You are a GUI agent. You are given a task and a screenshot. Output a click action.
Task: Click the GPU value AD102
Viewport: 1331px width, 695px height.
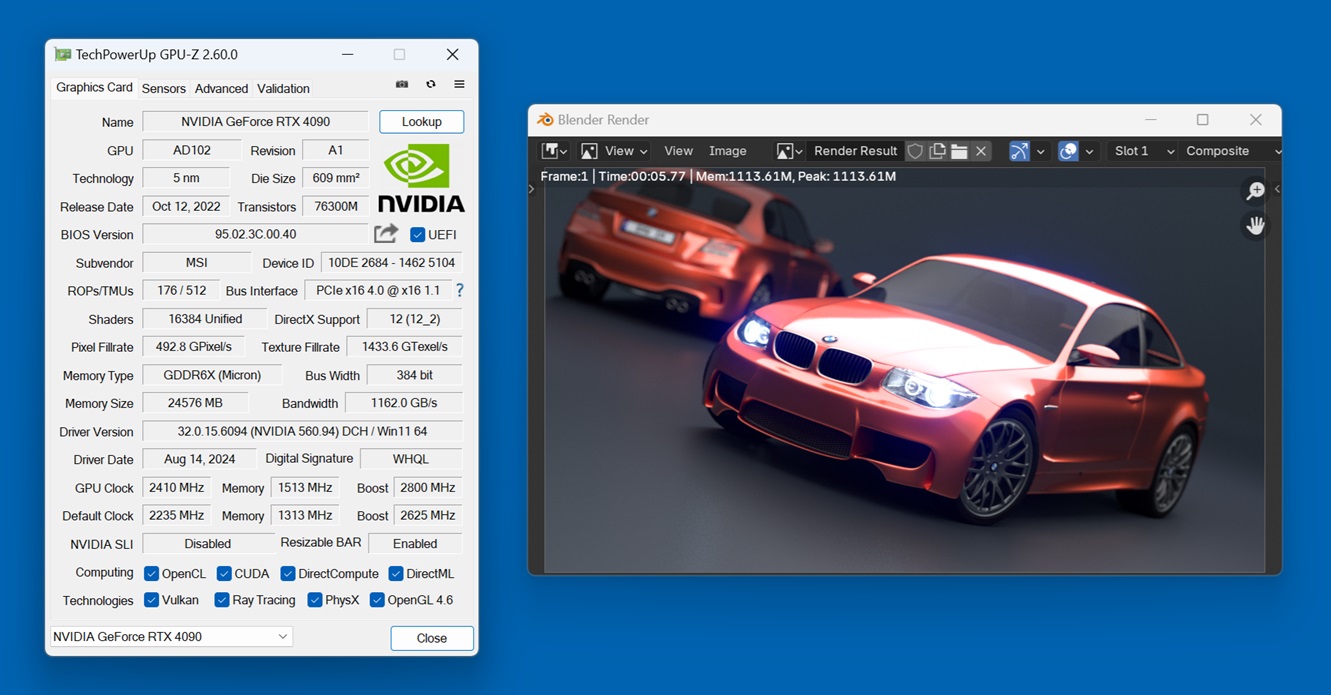[191, 150]
